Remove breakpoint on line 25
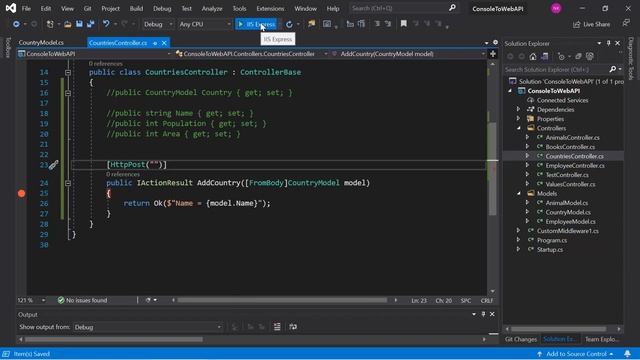The image size is (640, 360). [x=22, y=193]
